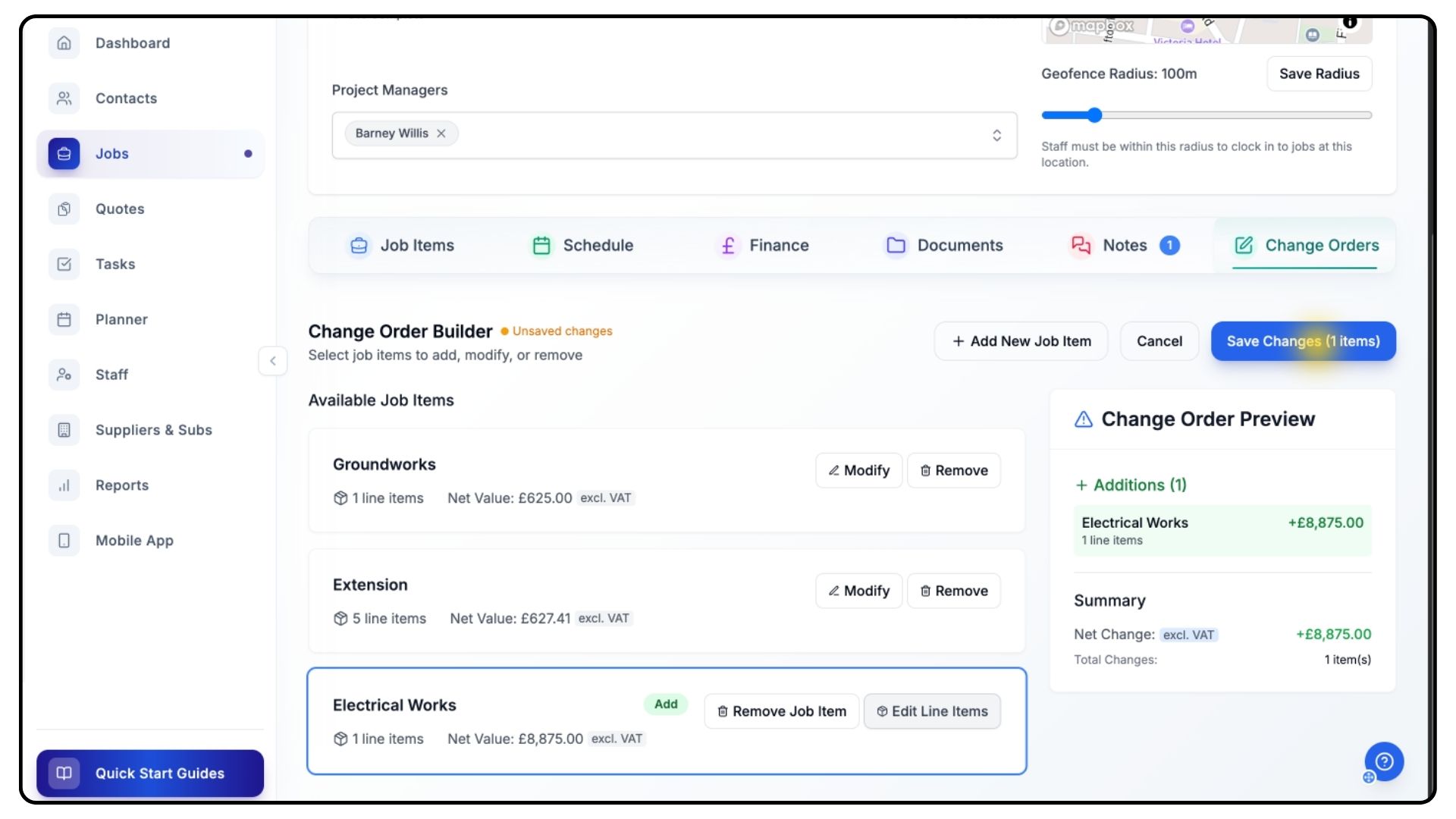Click Modify on the Groundworks item
The image size is (1456, 819).
pyautogui.click(x=858, y=471)
